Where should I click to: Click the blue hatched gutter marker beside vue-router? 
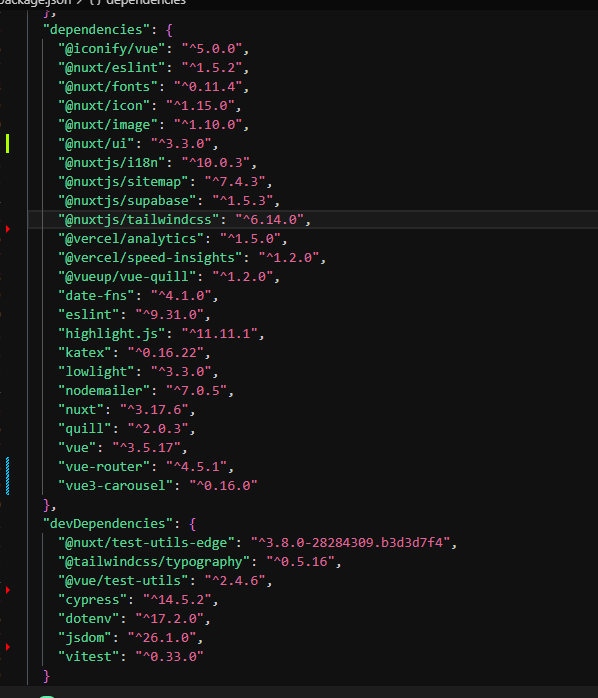click(x=8, y=475)
